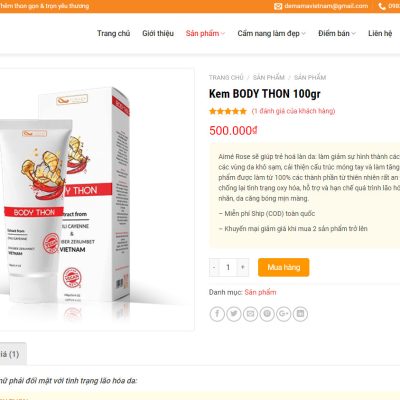The width and height of the screenshot is (400, 400).
Task: Increase quantity with plus button
Action: tap(243, 267)
